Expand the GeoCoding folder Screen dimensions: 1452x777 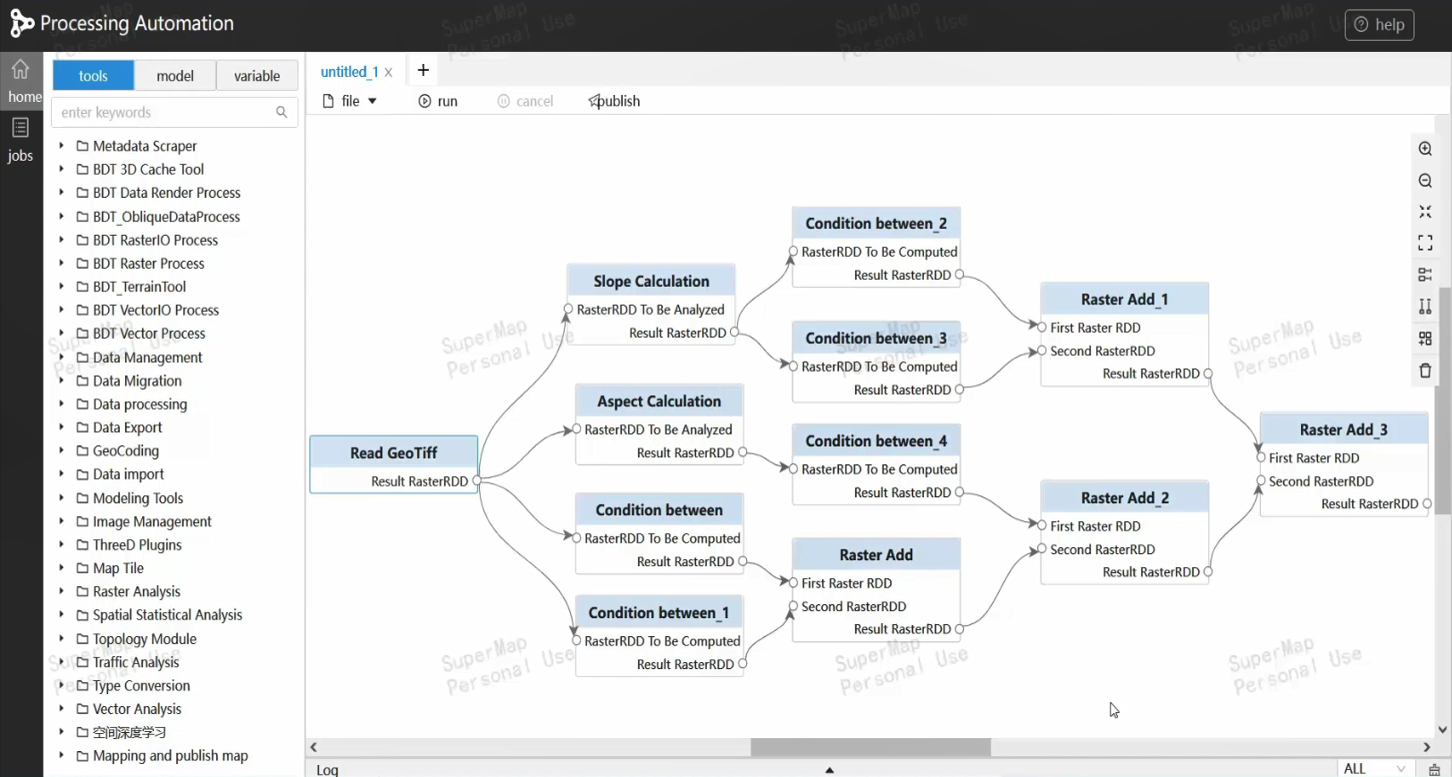tap(61, 451)
